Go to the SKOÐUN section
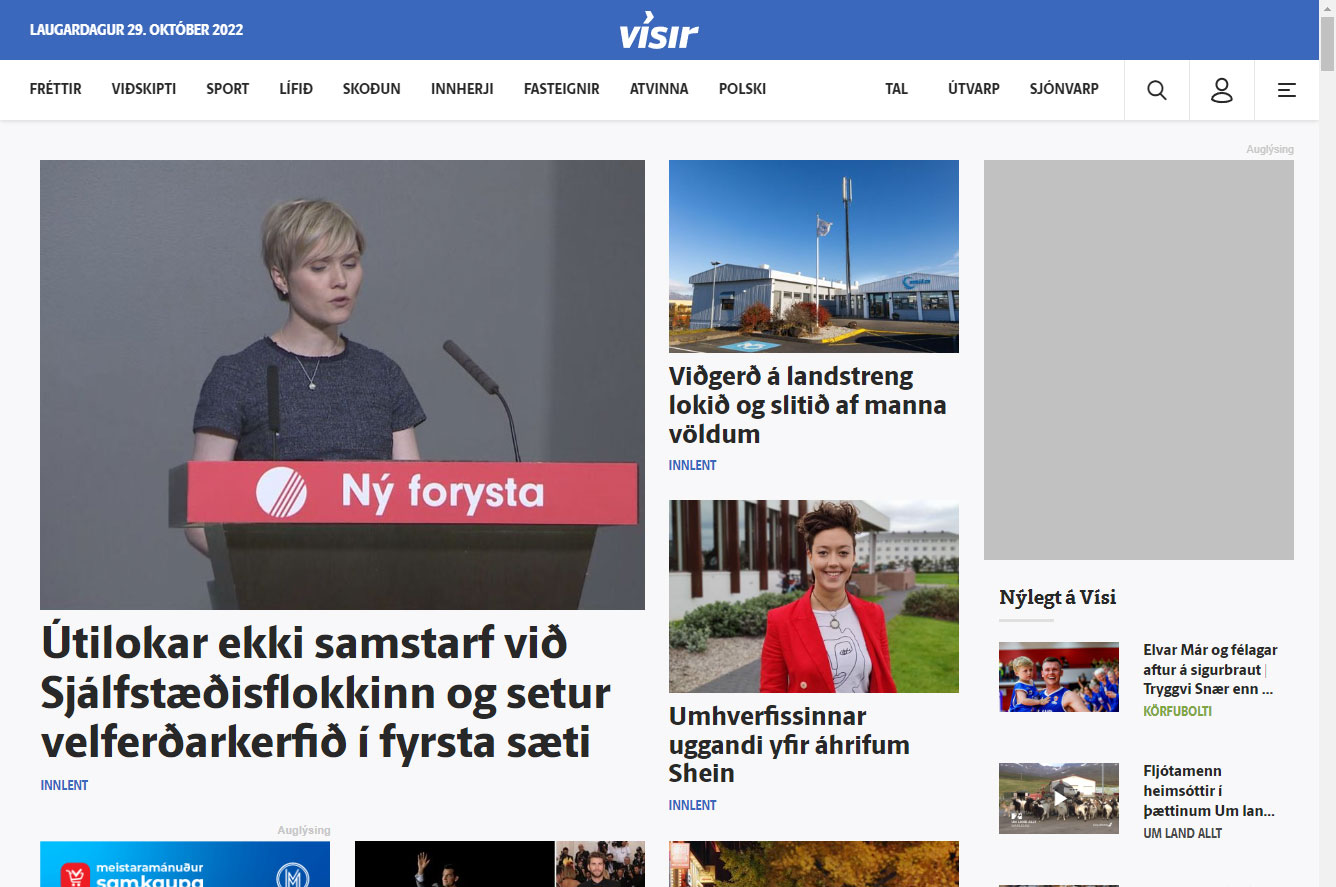The width and height of the screenshot is (1336, 887). click(x=371, y=89)
